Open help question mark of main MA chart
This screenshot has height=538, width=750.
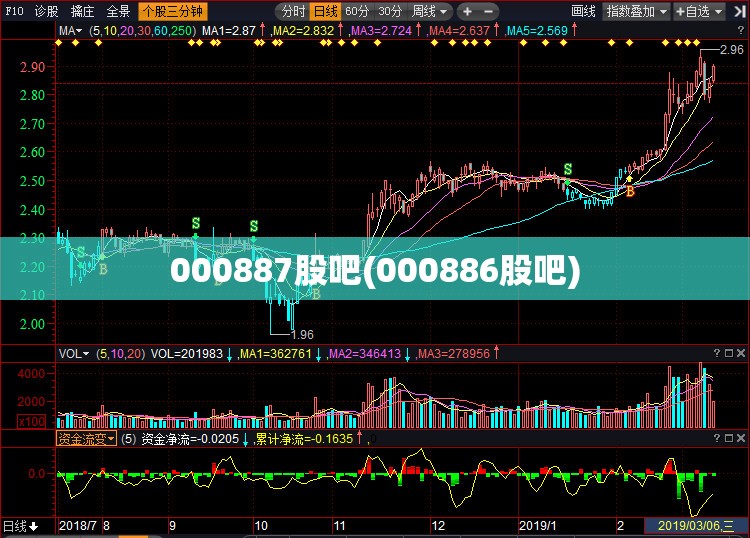tap(741, 30)
